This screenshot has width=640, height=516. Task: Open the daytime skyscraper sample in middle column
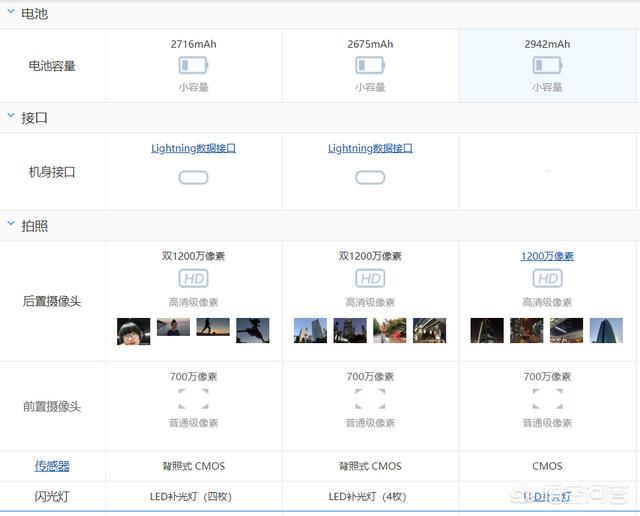pyautogui.click(x=310, y=330)
